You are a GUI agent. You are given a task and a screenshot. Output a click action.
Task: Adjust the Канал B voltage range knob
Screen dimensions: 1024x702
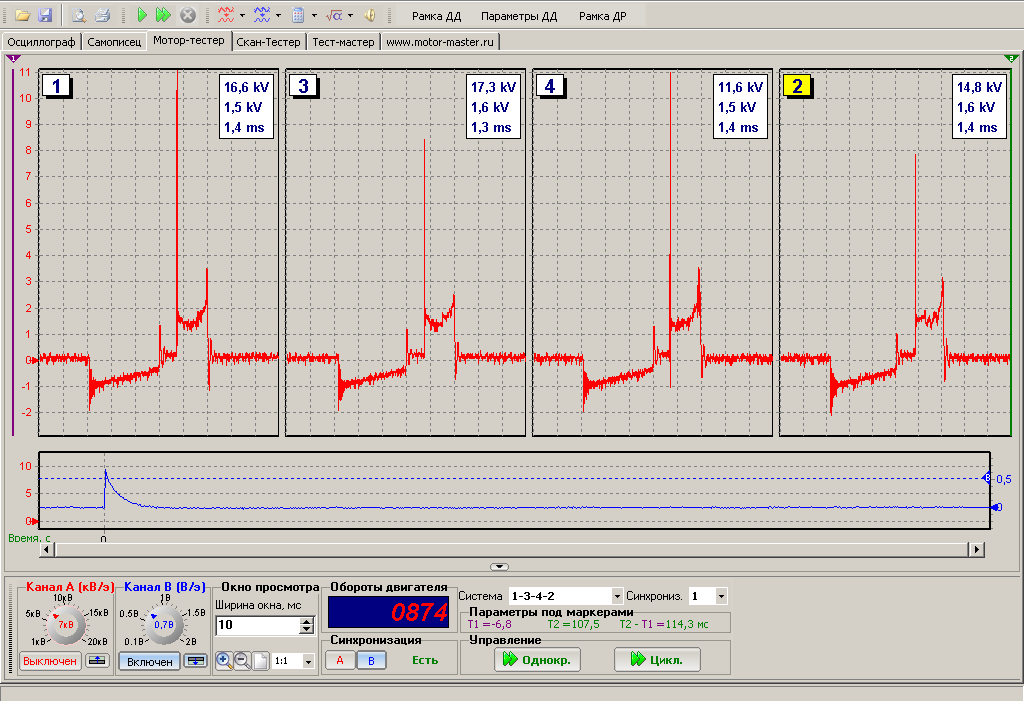163,624
